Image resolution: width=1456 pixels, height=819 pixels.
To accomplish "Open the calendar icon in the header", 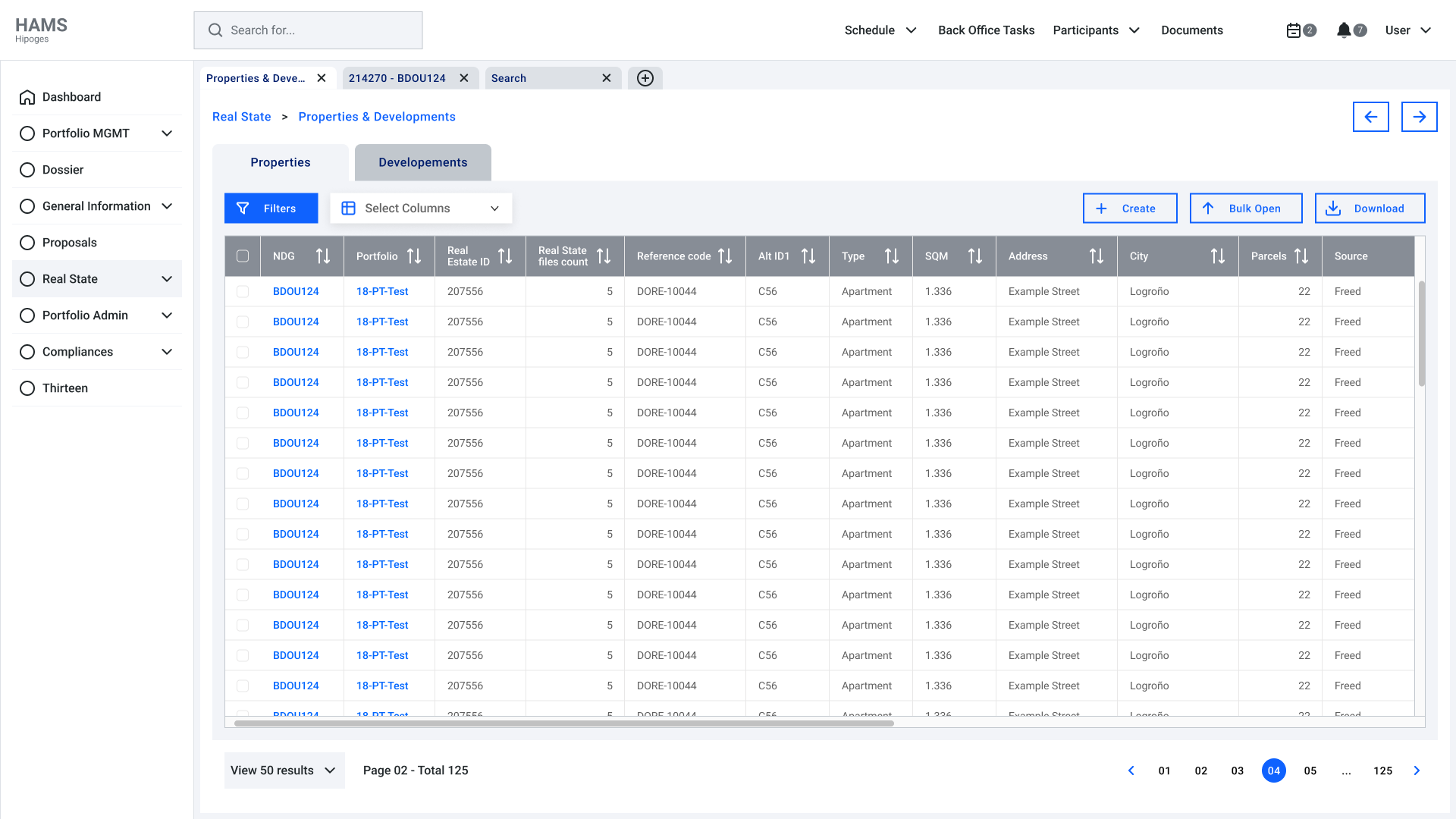I will tap(1294, 30).
